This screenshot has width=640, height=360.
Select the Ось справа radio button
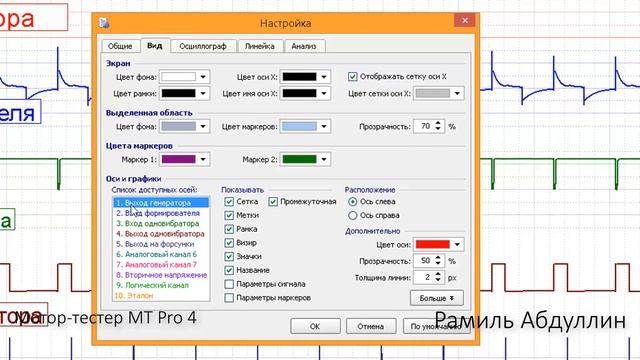[353, 215]
